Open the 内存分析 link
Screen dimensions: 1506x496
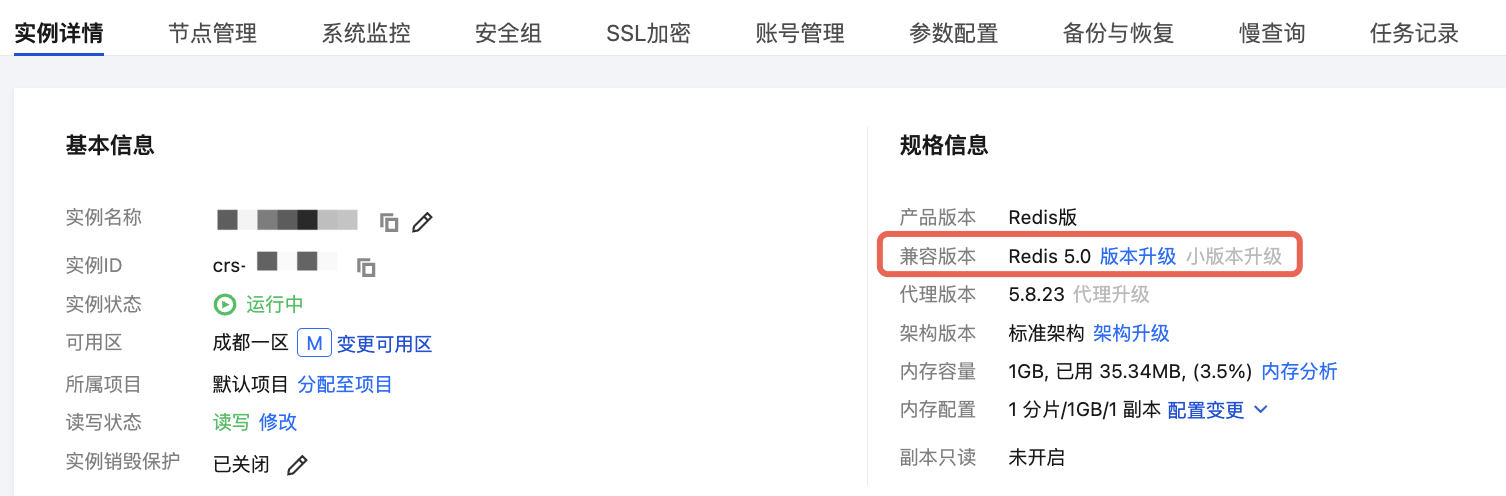(x=1299, y=372)
